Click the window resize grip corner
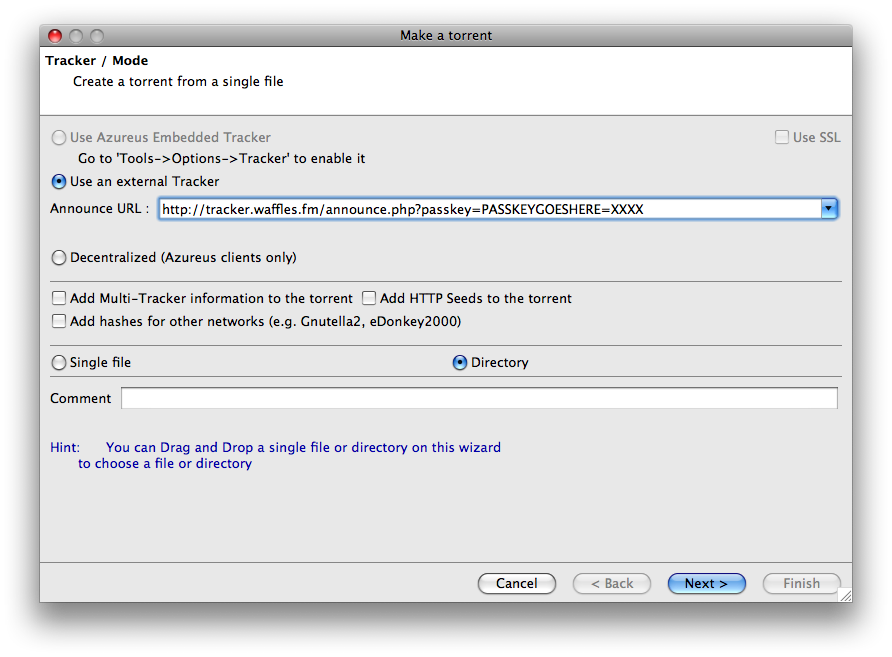Viewport: 892px width, 657px height. point(845,595)
